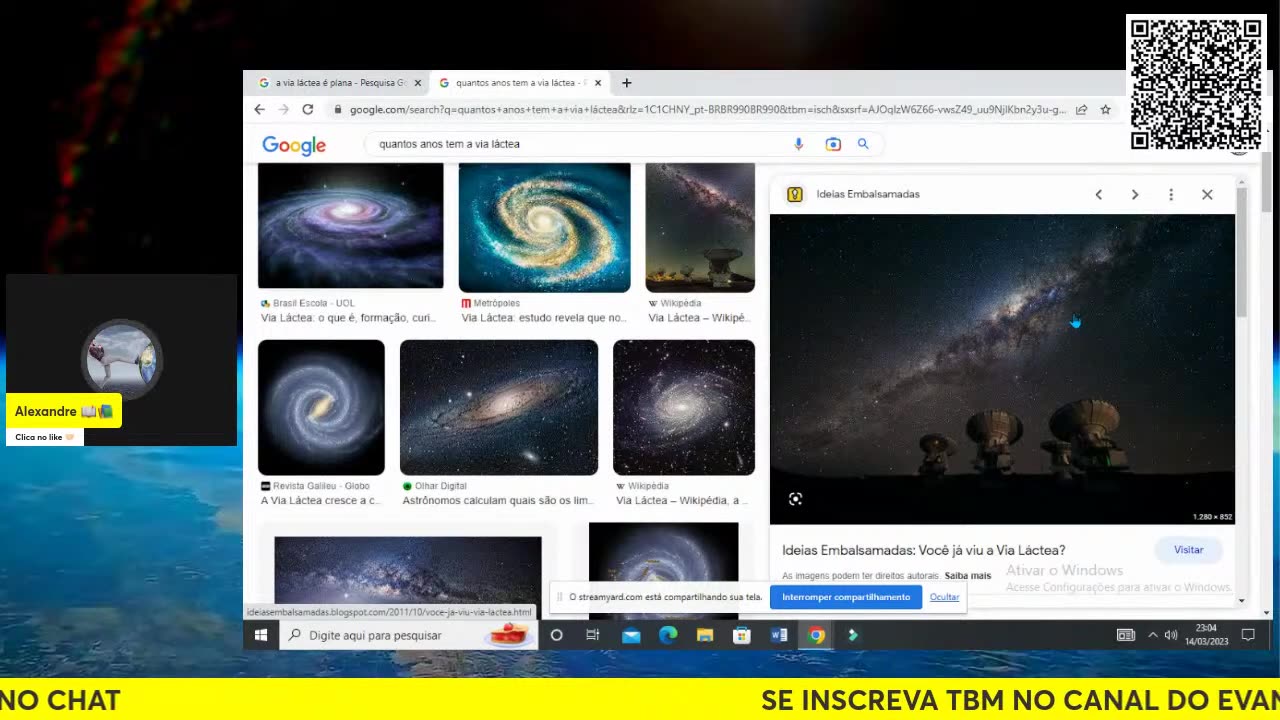Click 'Interromper compartilhamento' button
Screen dimensions: 1280x720
pyautogui.click(x=846, y=597)
